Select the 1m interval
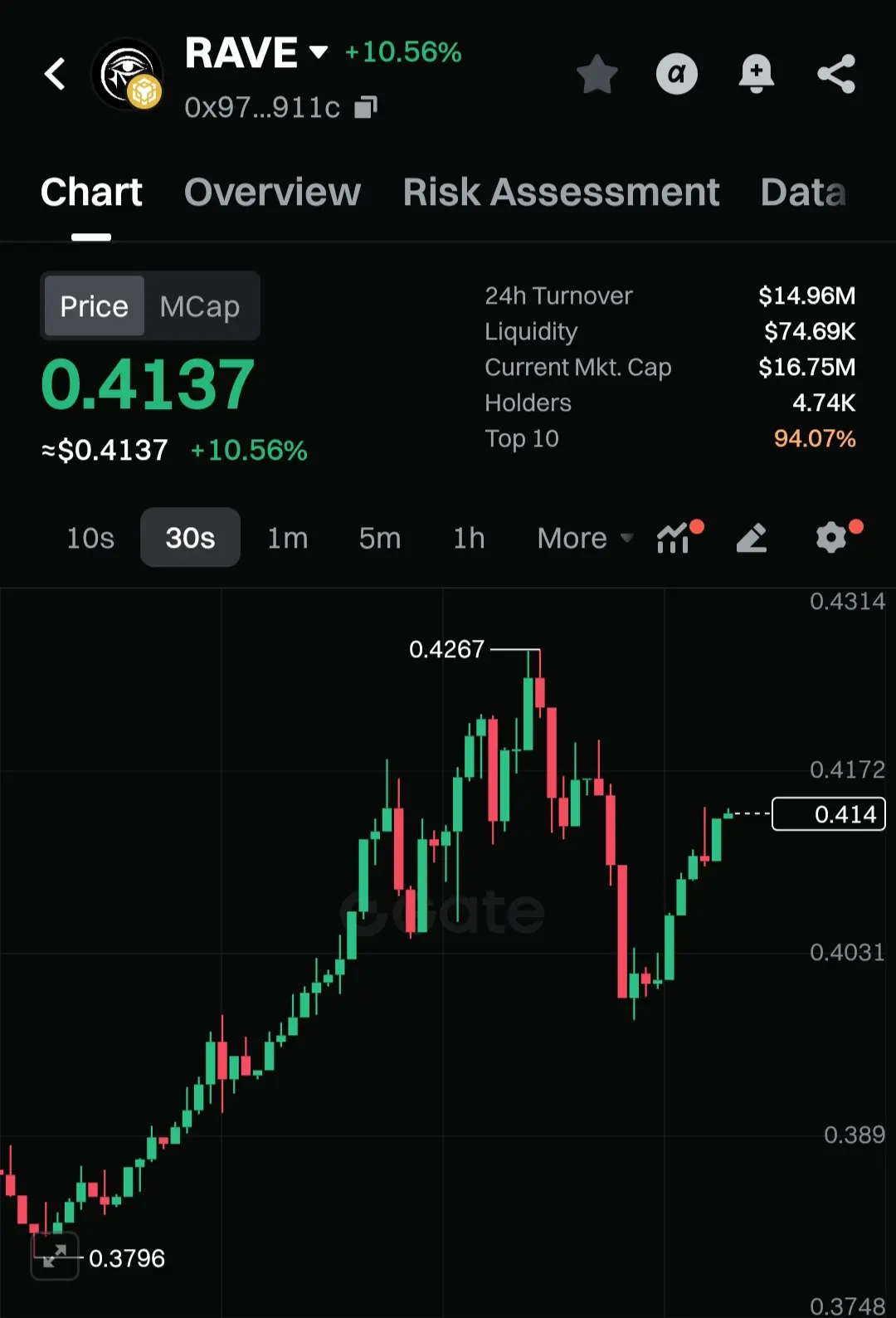 [287, 538]
